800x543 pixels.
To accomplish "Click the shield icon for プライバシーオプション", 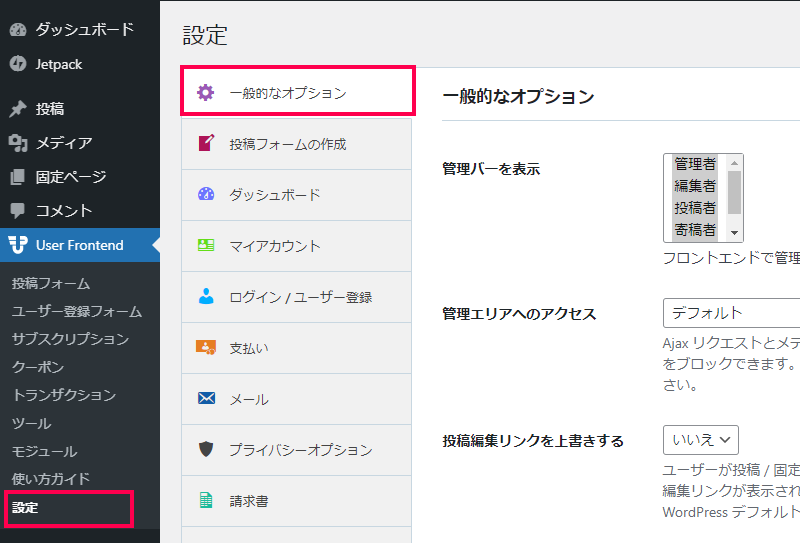I will 206,449.
